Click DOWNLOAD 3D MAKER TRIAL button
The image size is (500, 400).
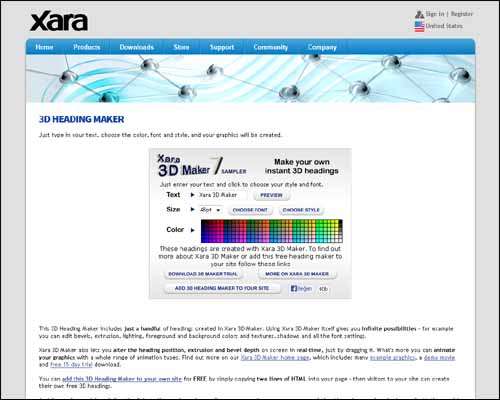tap(203, 274)
